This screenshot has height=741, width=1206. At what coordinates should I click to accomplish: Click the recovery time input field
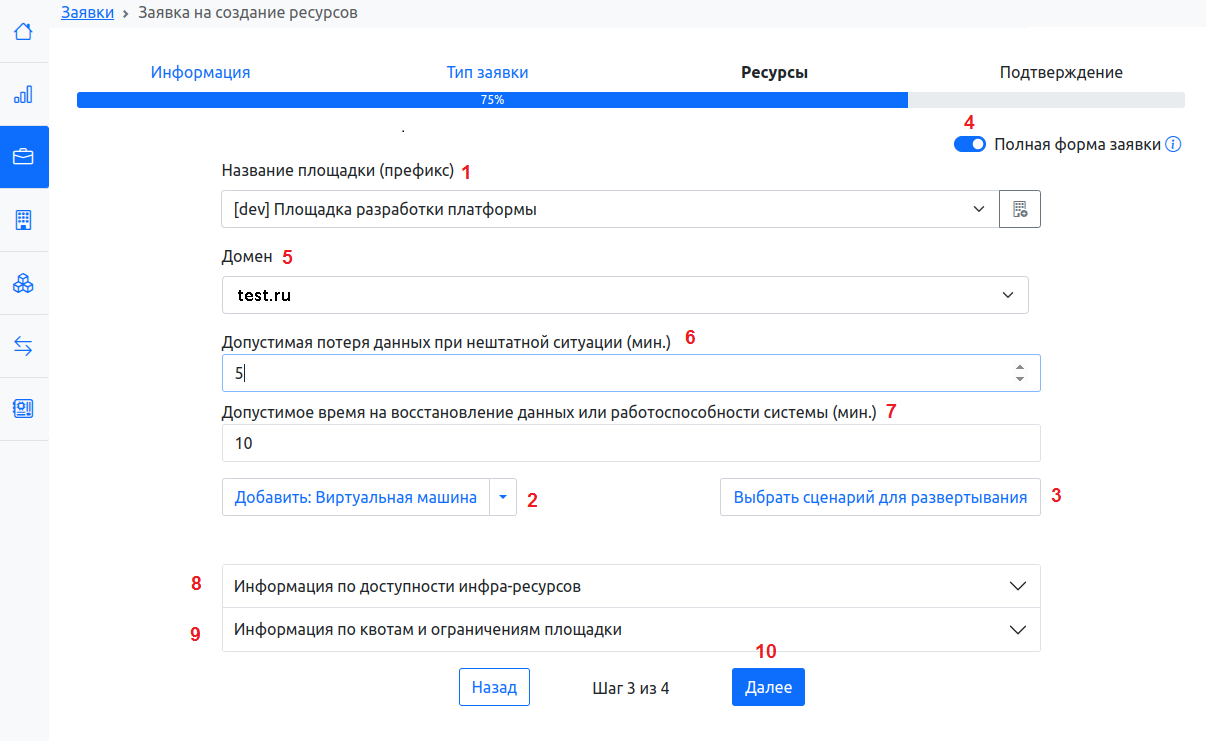pos(631,443)
